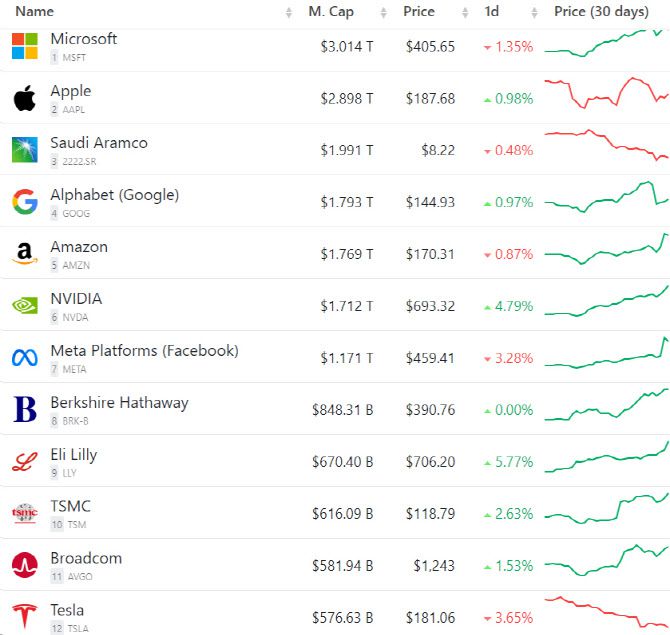
Task: Click the Meta Platforms logo icon
Action: point(25,358)
